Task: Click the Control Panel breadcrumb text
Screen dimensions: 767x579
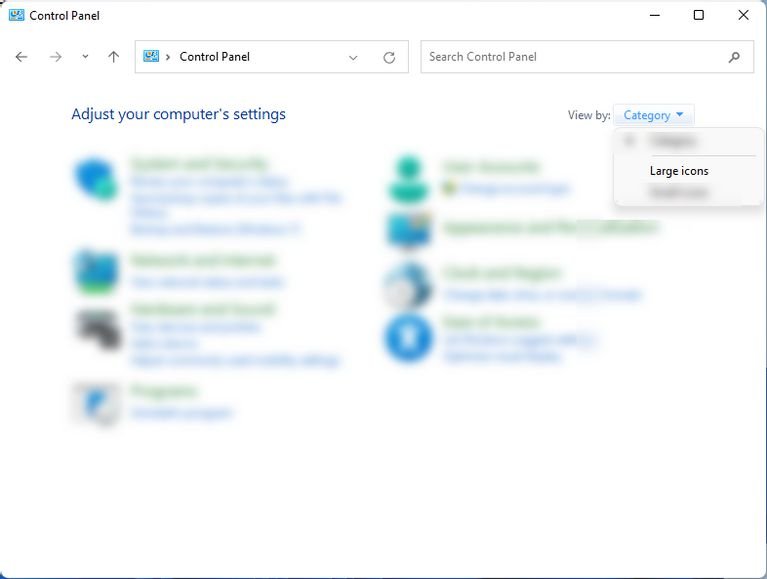Action: [x=215, y=57]
